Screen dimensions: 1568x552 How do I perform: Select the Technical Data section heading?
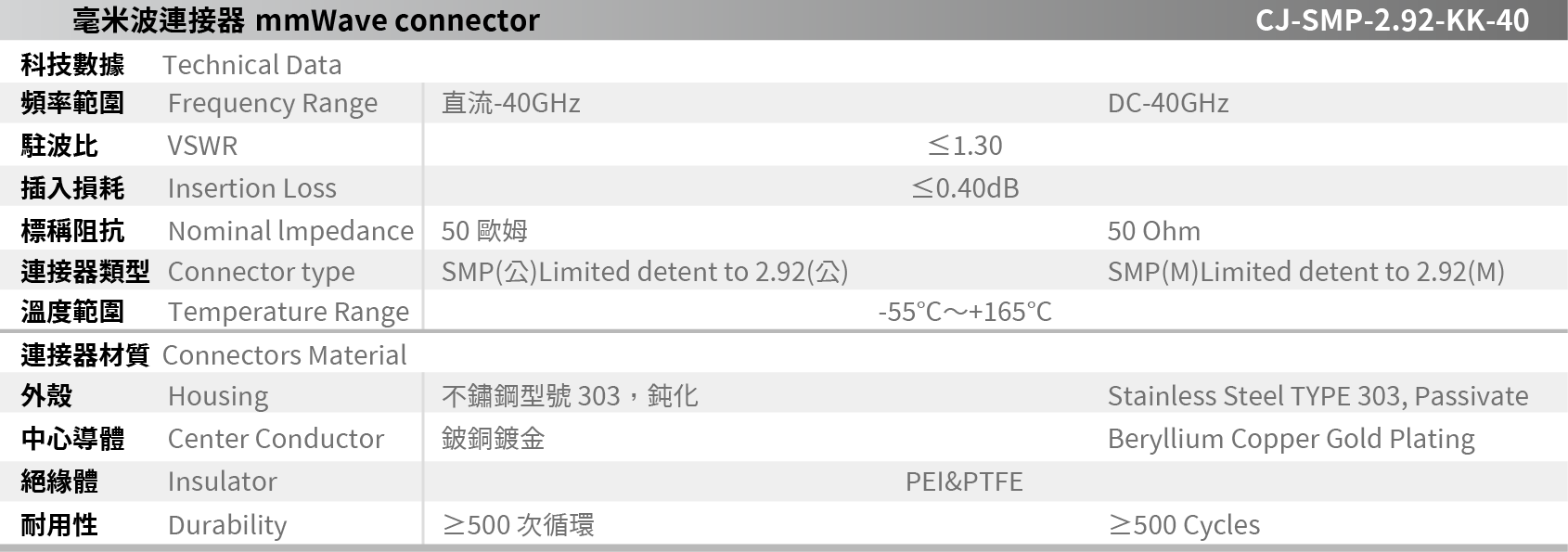click(251, 65)
